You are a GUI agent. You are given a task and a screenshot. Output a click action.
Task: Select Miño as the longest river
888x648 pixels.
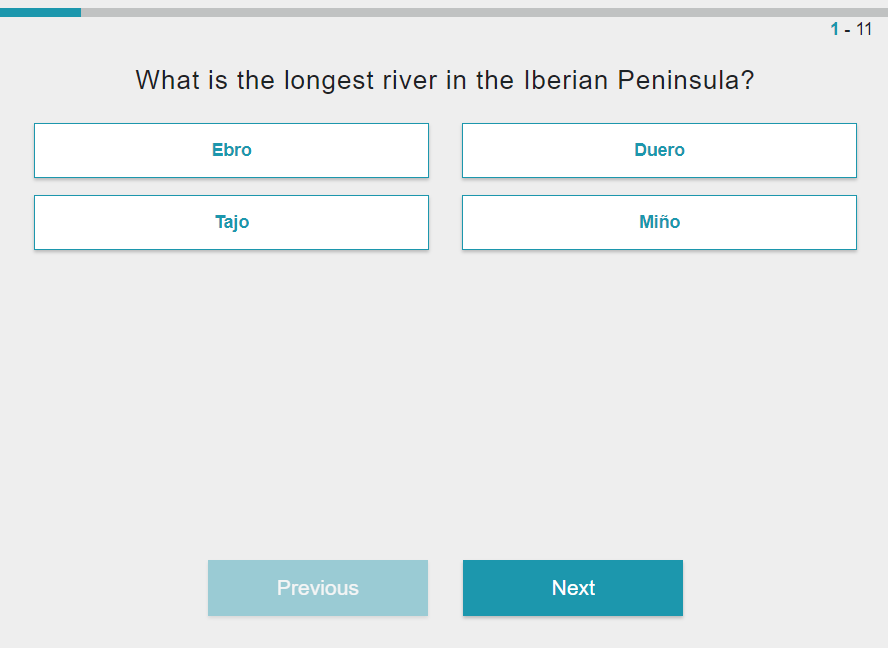tap(659, 222)
